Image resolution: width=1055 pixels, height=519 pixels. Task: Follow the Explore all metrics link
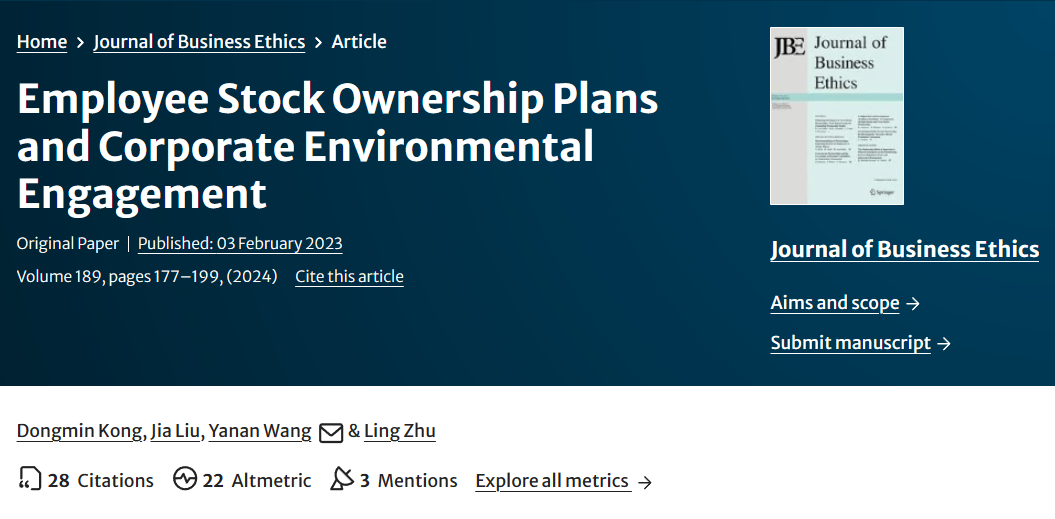click(x=553, y=481)
